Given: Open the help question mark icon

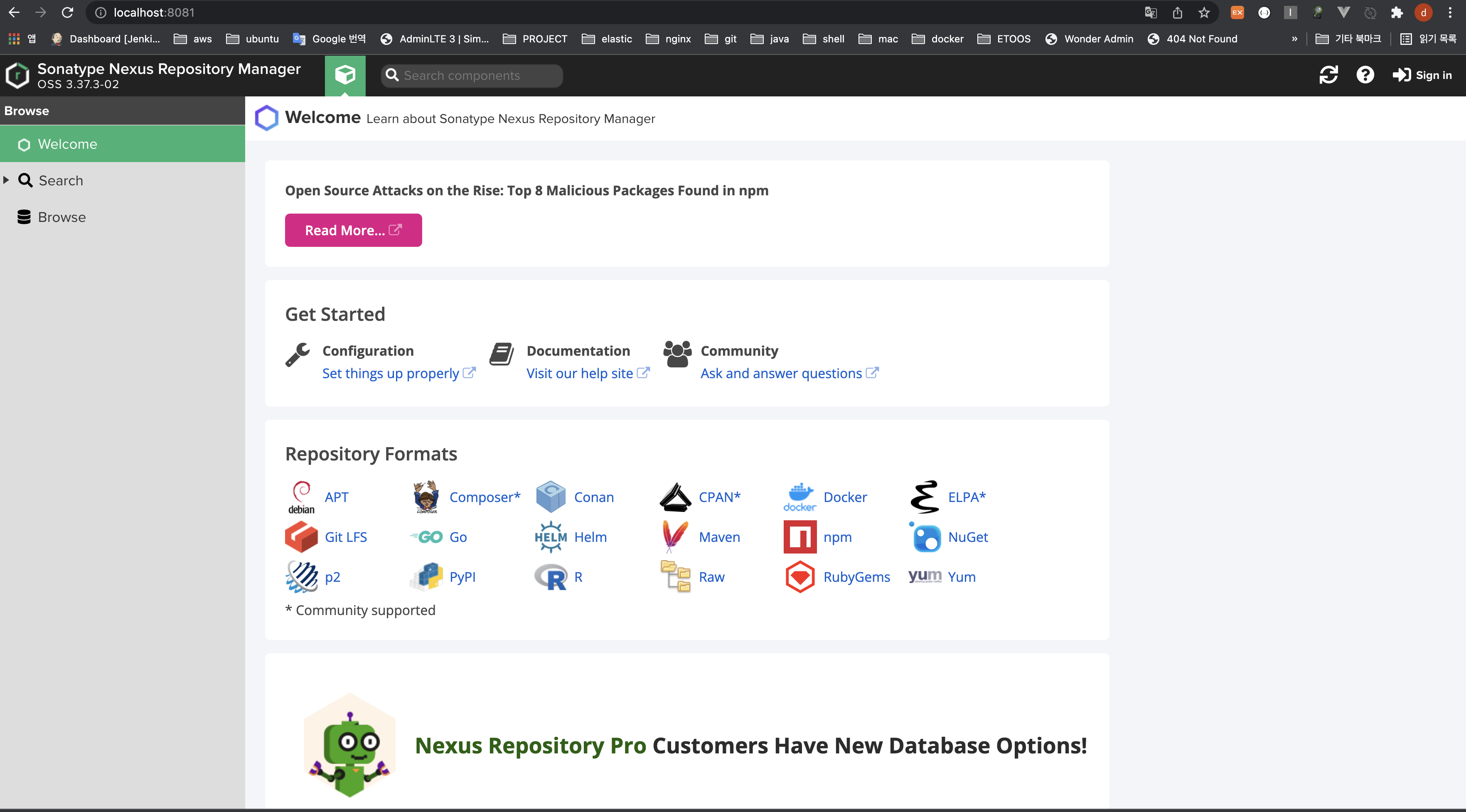Looking at the screenshot, I should pos(1365,75).
